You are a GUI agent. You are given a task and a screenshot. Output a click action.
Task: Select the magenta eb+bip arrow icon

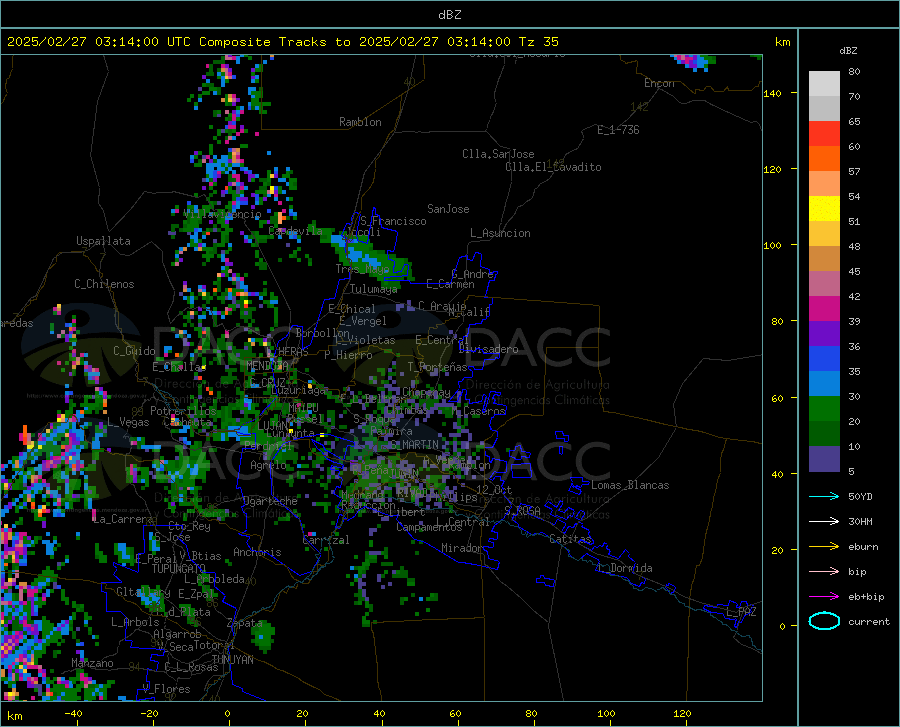point(824,597)
